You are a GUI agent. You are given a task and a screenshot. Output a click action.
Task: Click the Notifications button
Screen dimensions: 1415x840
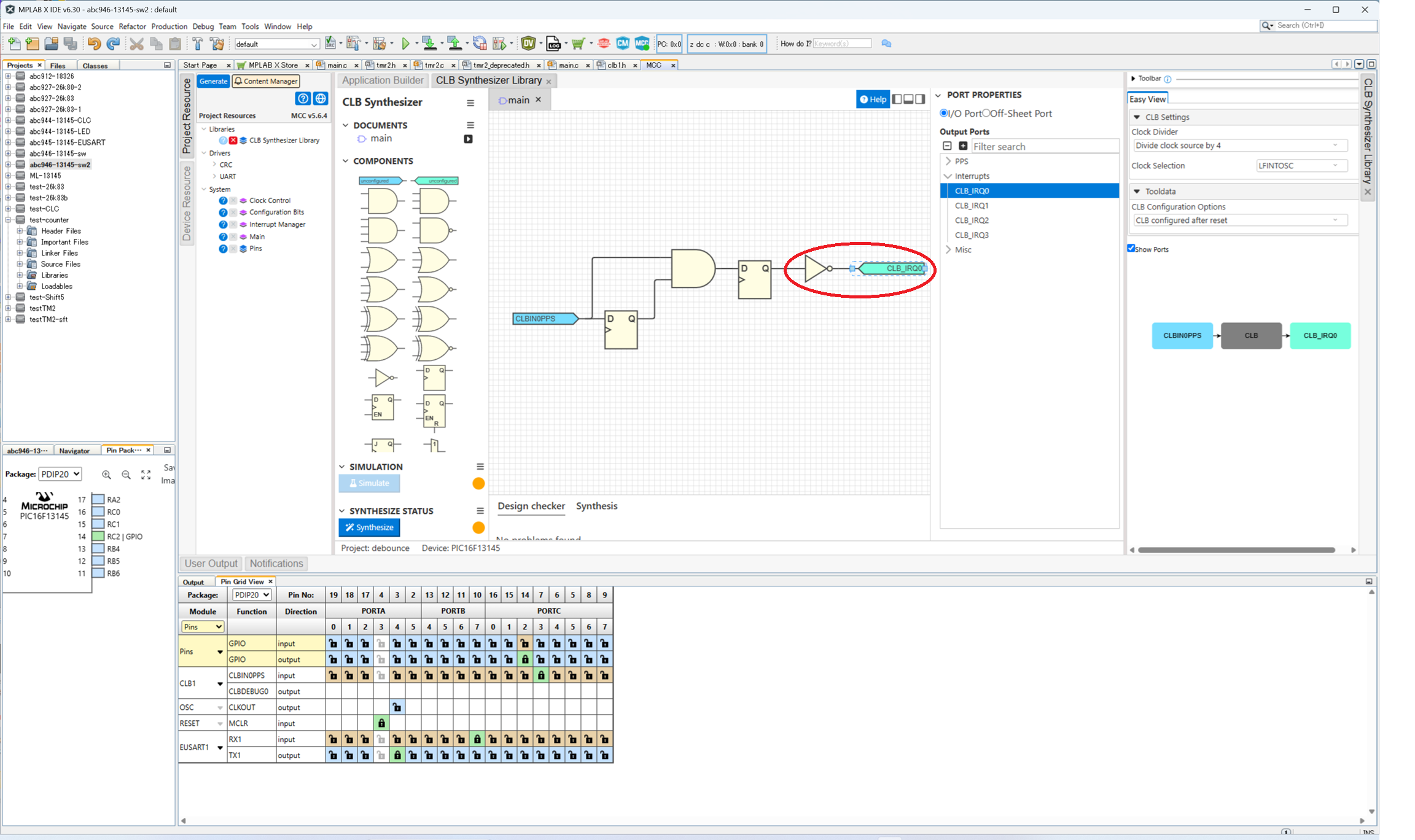(276, 564)
